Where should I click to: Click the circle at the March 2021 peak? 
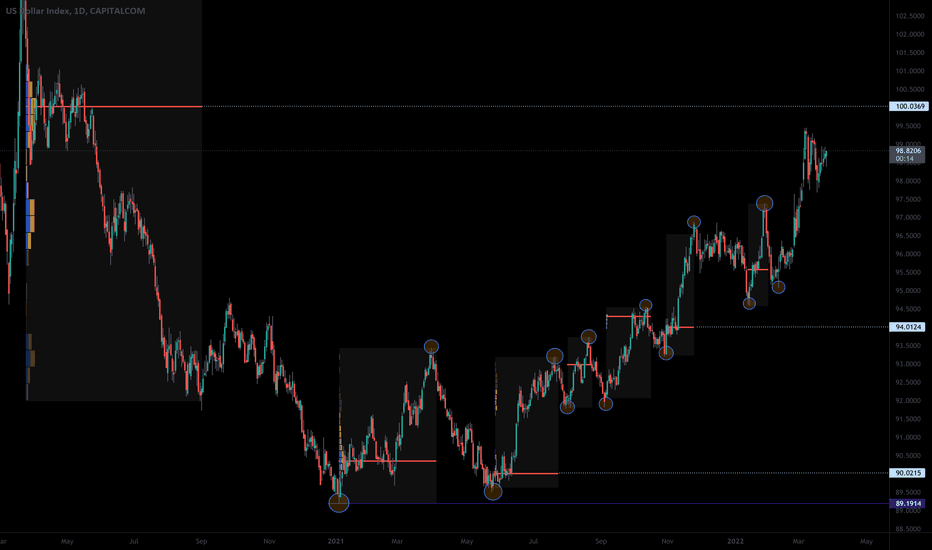coord(431,347)
